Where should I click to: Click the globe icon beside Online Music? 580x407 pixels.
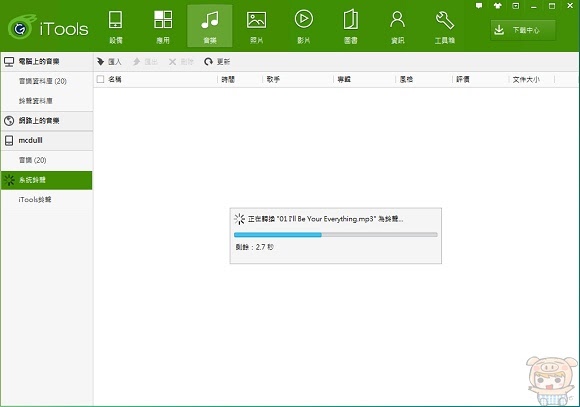pyautogui.click(x=9, y=121)
